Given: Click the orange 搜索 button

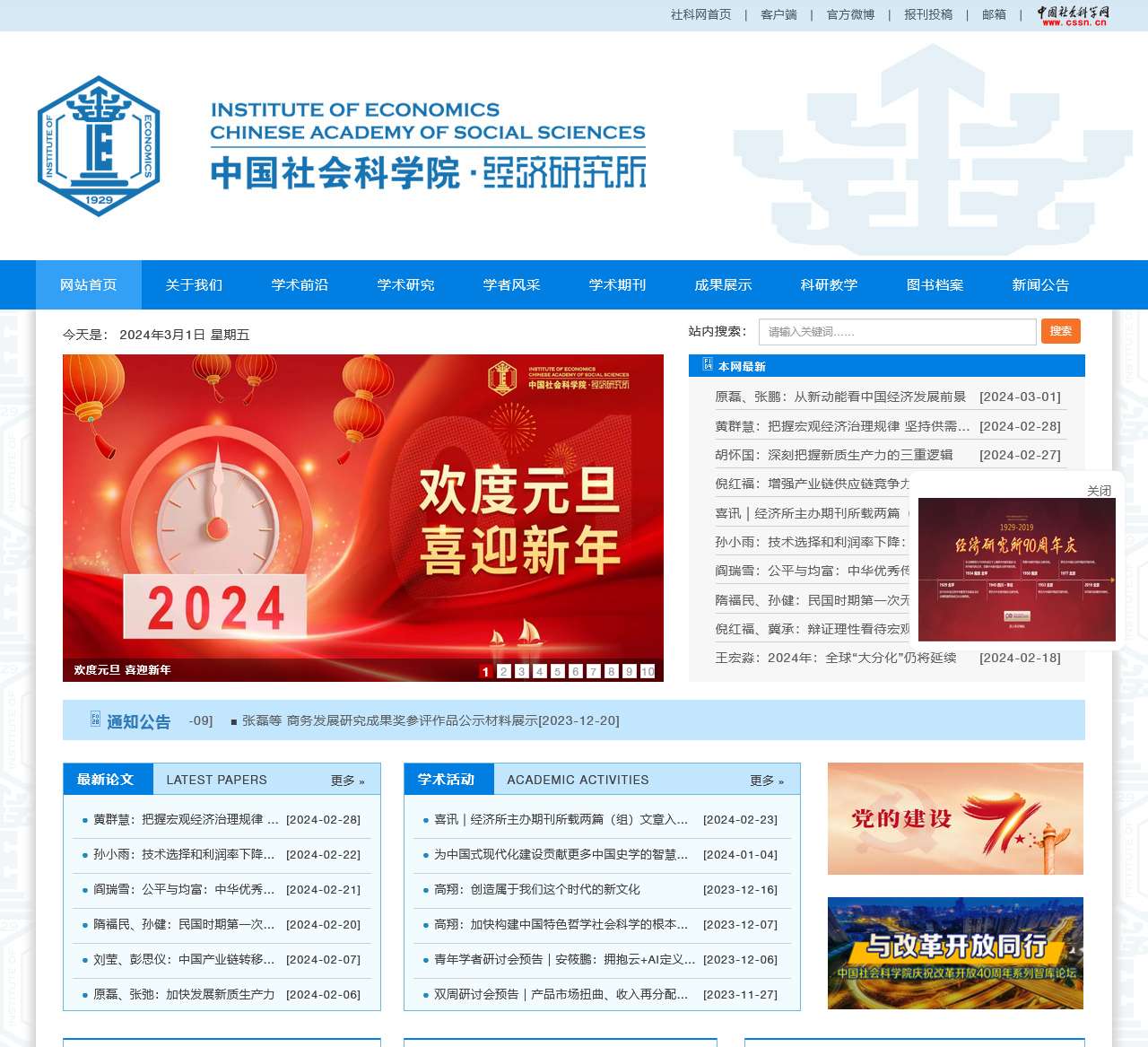Looking at the screenshot, I should pos(1061,331).
